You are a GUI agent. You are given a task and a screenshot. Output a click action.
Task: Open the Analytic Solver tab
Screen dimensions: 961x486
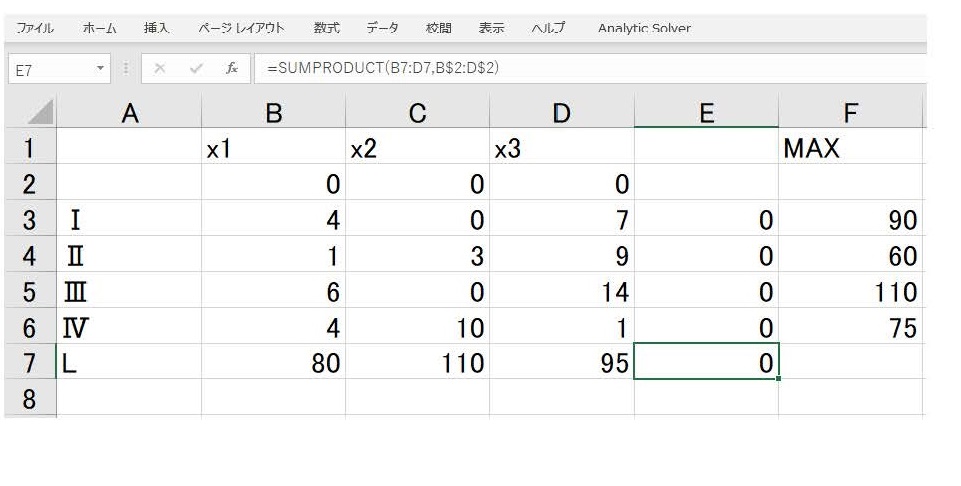tap(644, 28)
